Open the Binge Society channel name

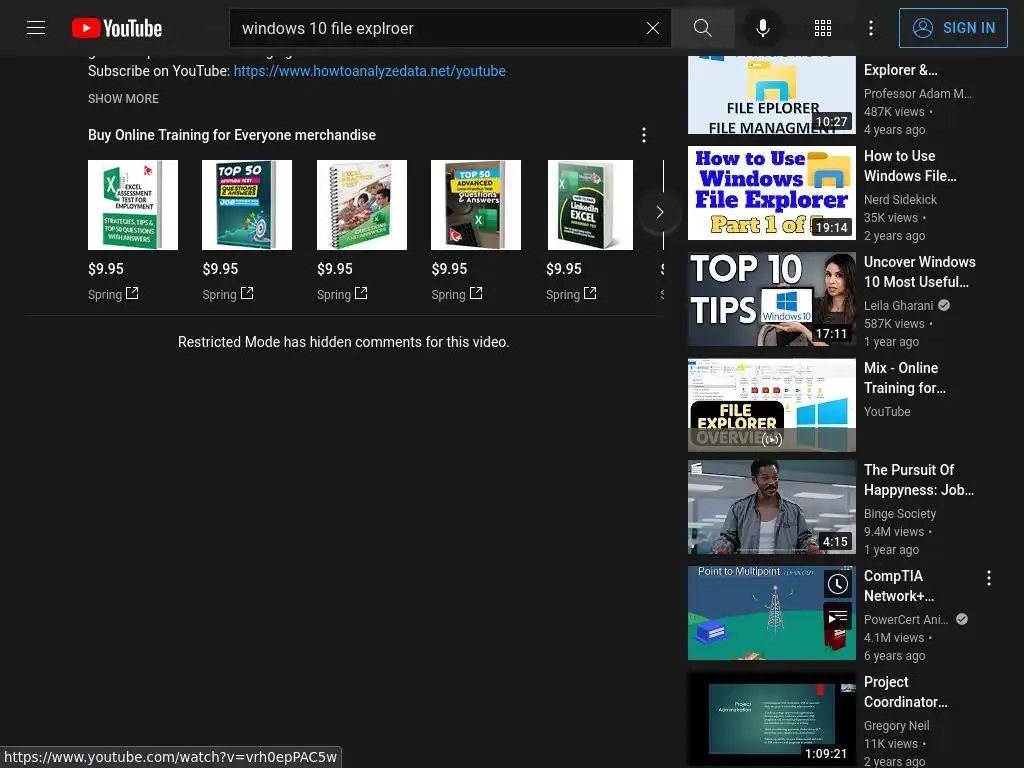coord(900,514)
